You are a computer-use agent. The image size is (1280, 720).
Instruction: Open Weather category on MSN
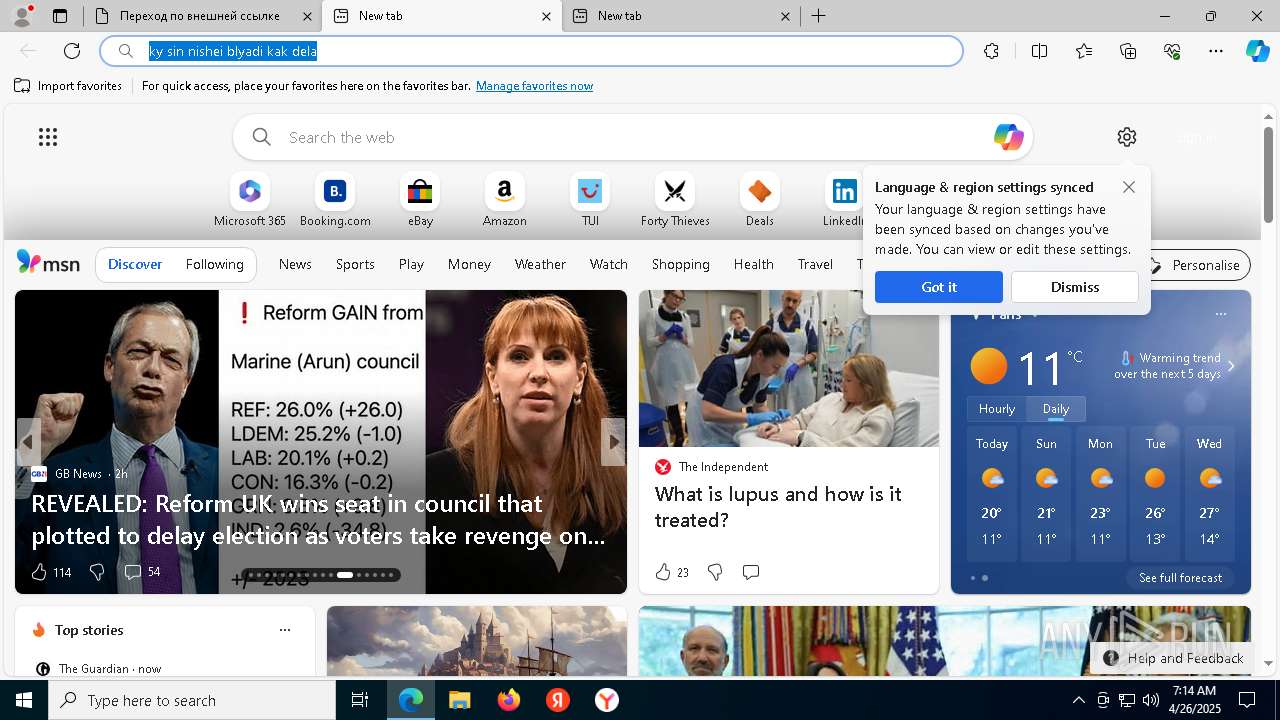pyautogui.click(x=540, y=264)
